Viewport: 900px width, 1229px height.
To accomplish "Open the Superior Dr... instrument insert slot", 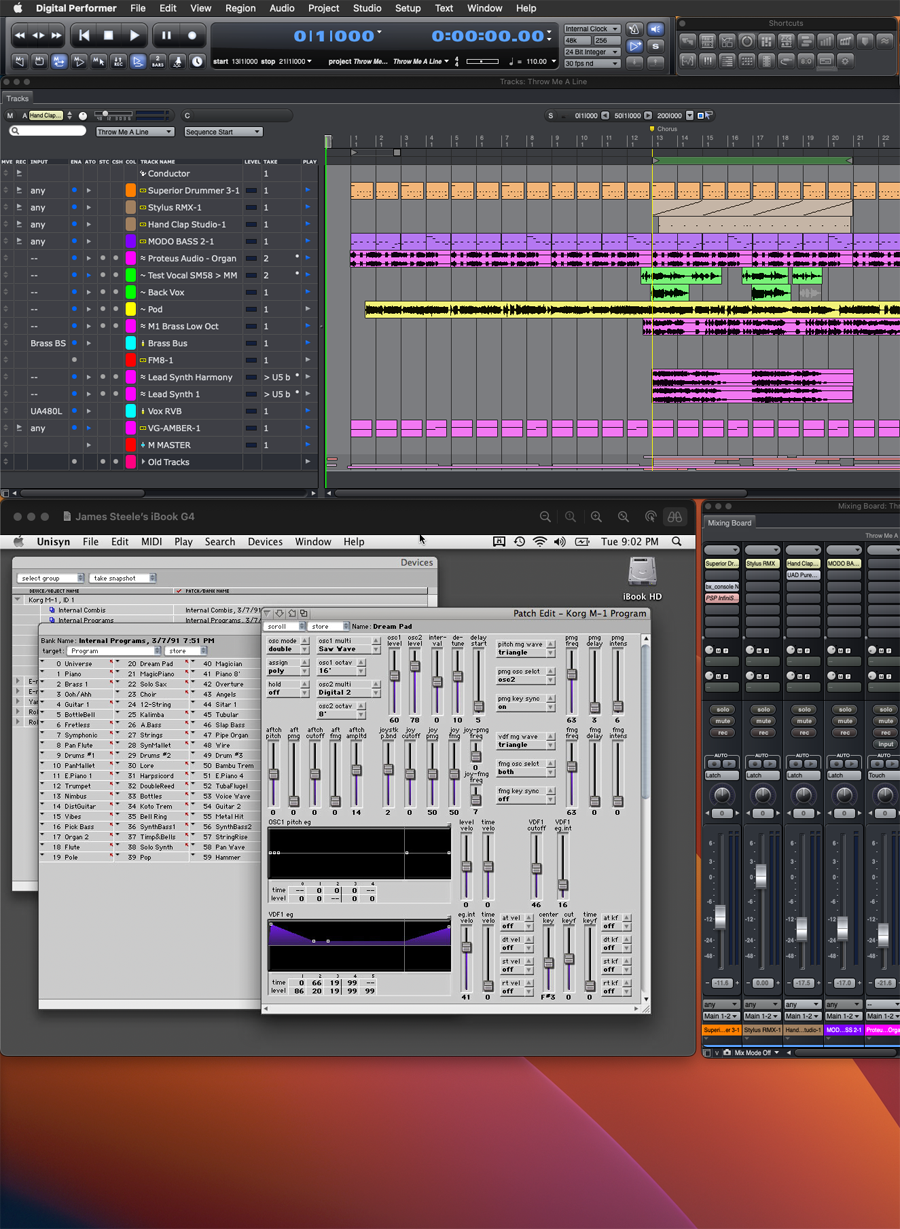I will pos(722,564).
